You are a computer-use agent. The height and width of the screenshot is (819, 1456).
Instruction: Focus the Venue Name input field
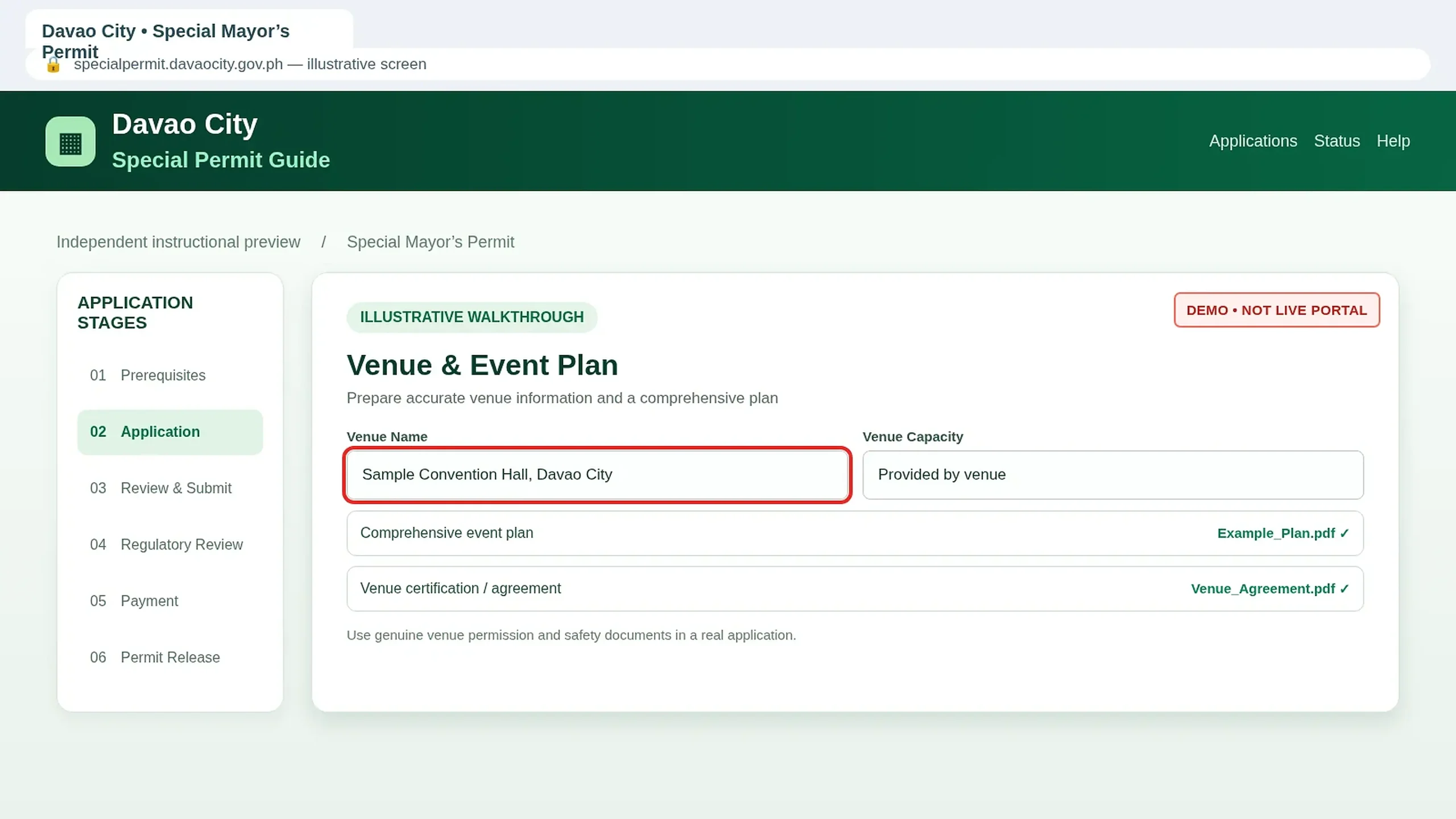[597, 475]
